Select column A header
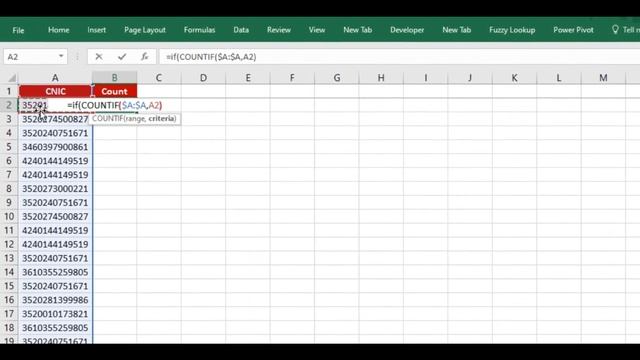 pyautogui.click(x=55, y=78)
